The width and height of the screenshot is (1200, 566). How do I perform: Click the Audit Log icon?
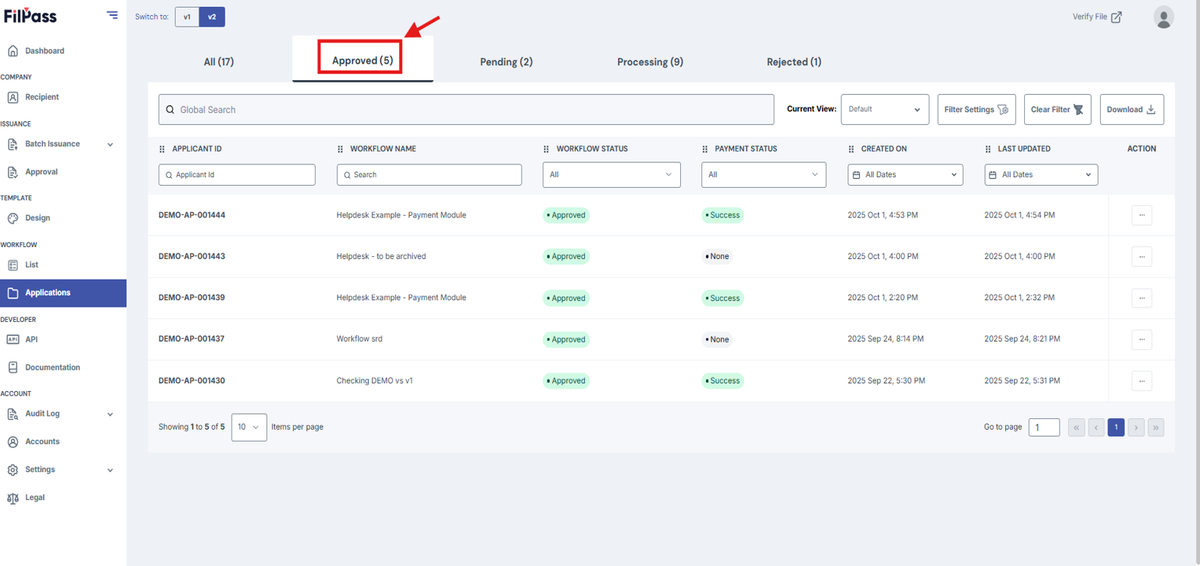13,414
